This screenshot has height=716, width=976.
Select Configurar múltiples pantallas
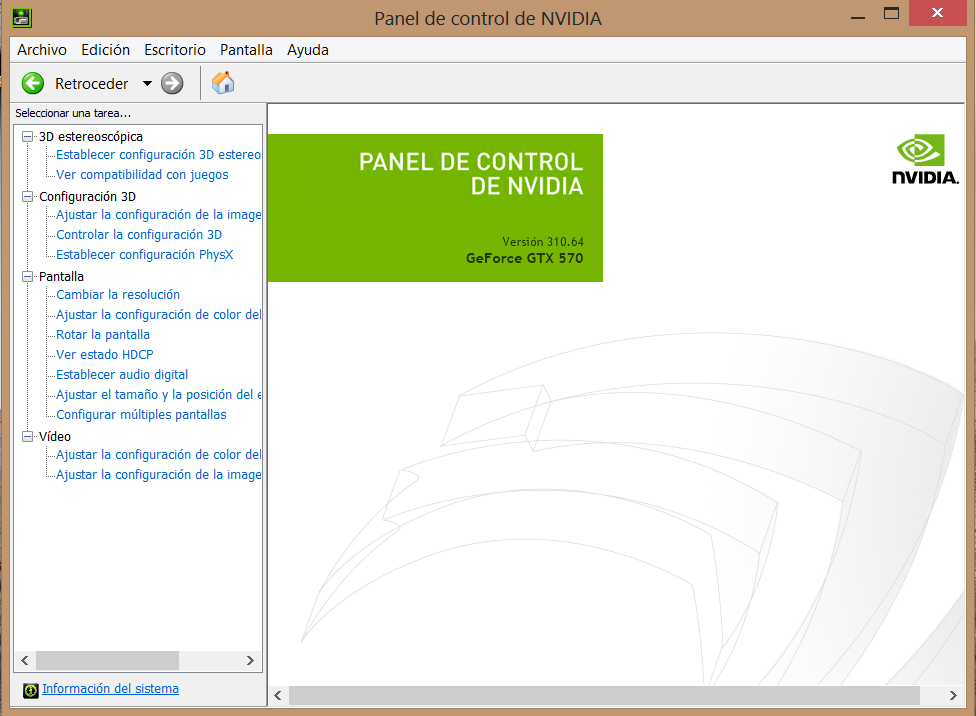141,415
